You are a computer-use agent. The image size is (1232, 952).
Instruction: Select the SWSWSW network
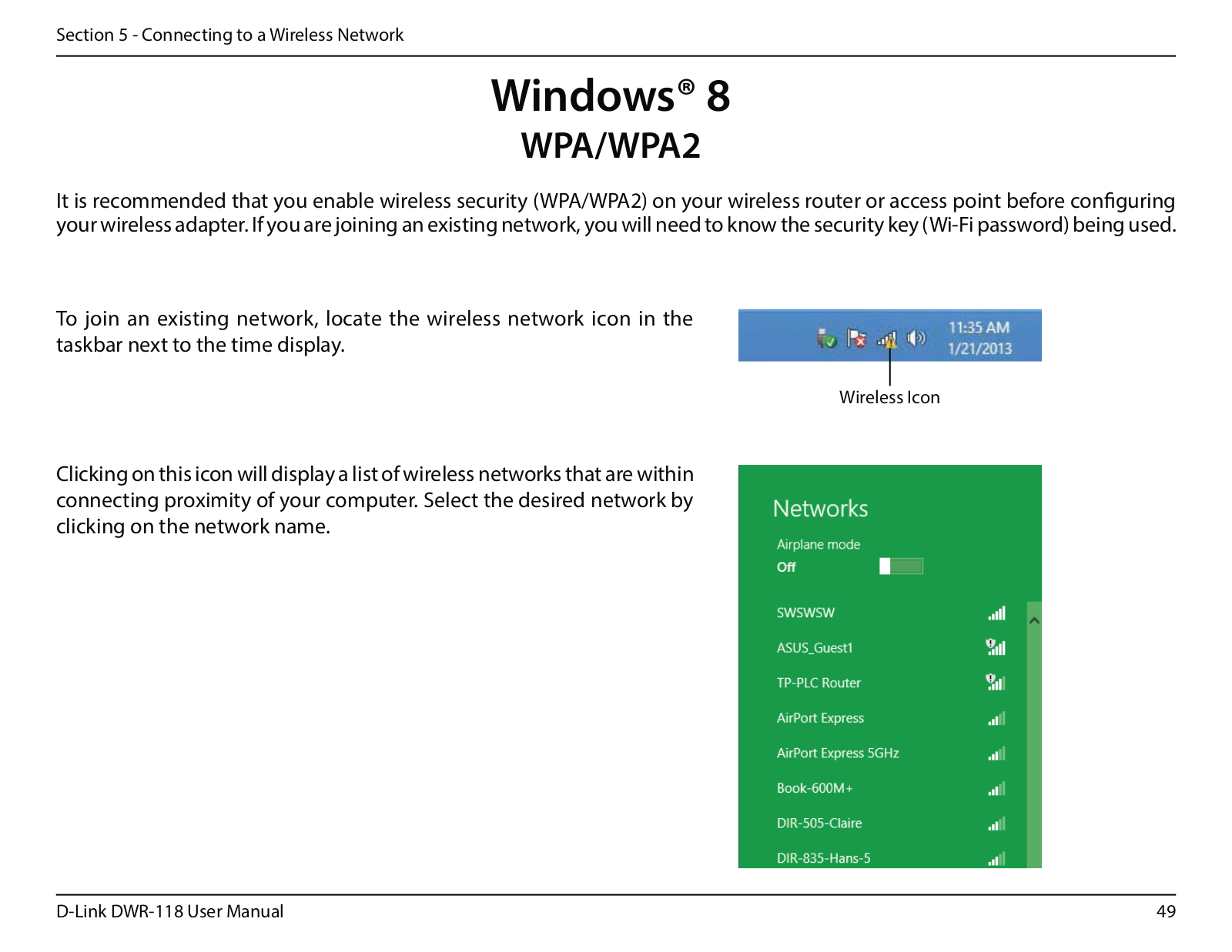890,613
